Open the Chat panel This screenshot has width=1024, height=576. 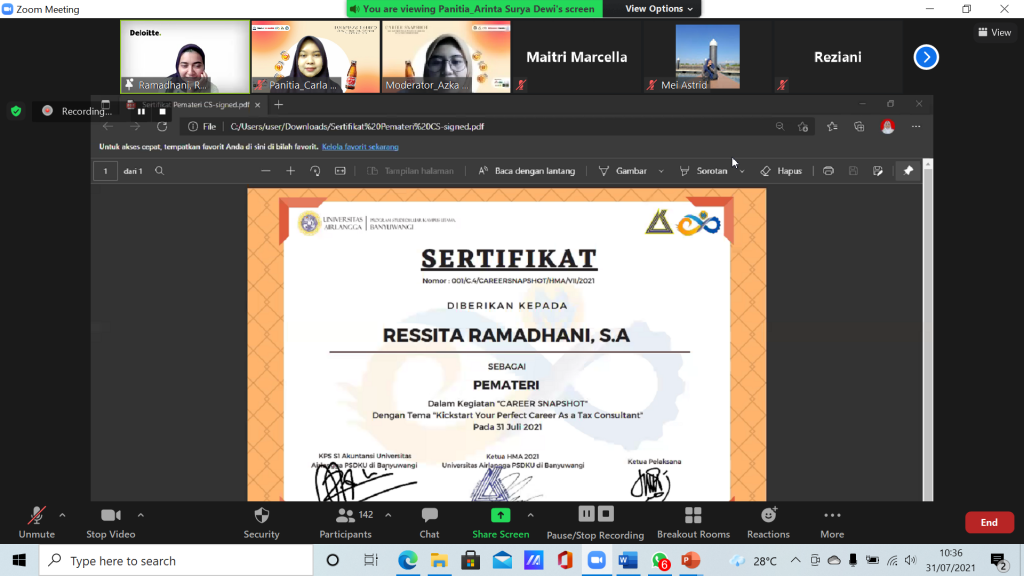(429, 523)
